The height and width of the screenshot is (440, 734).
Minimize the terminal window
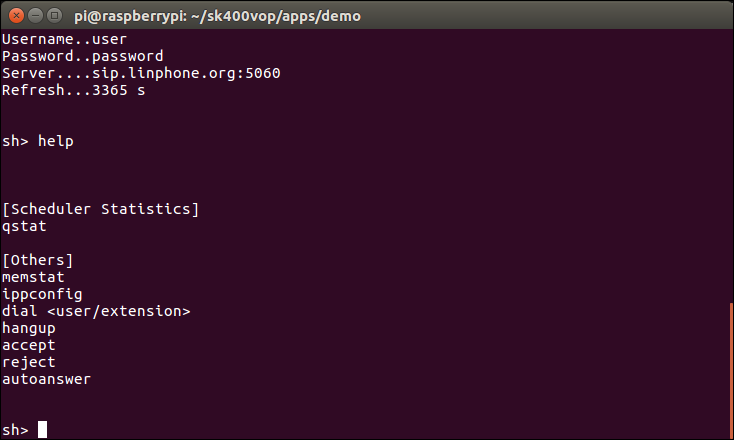(35, 15)
